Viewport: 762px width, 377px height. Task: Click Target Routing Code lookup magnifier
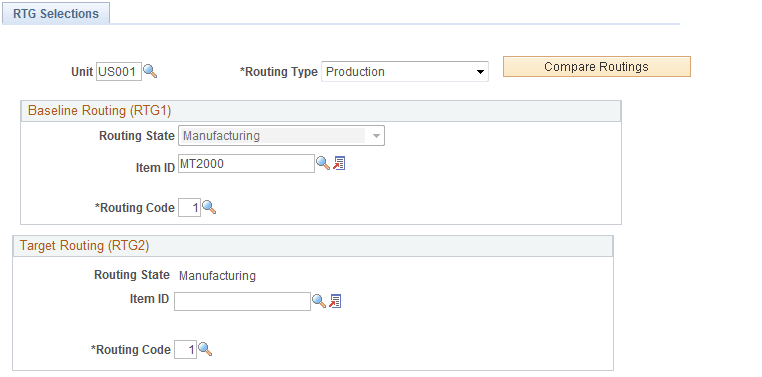205,349
